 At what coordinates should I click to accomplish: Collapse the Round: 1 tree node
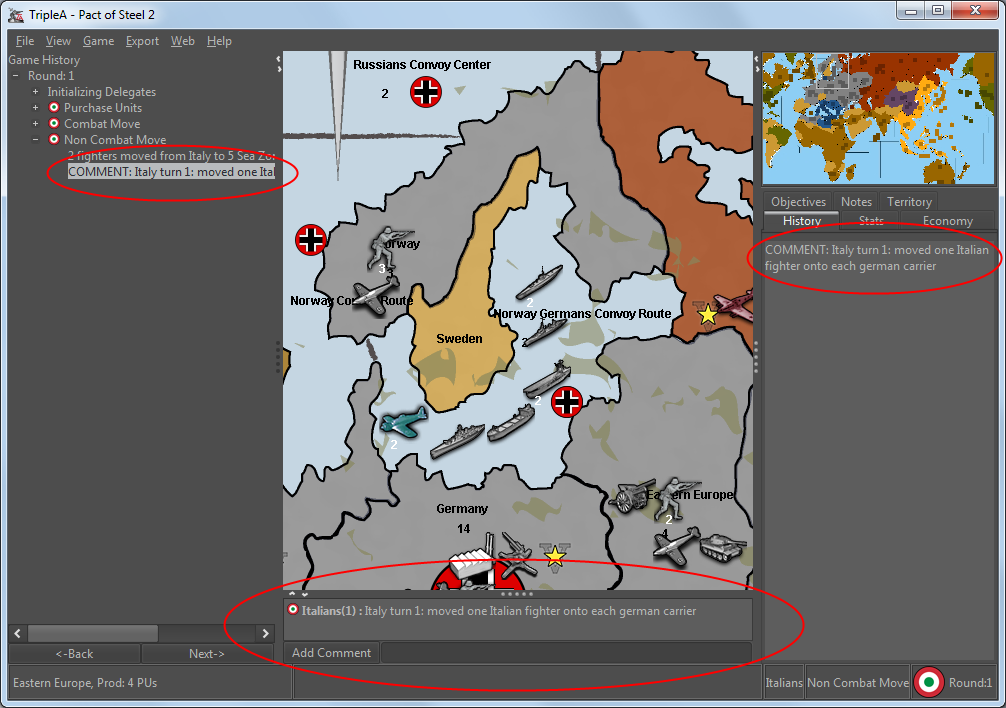[16, 76]
